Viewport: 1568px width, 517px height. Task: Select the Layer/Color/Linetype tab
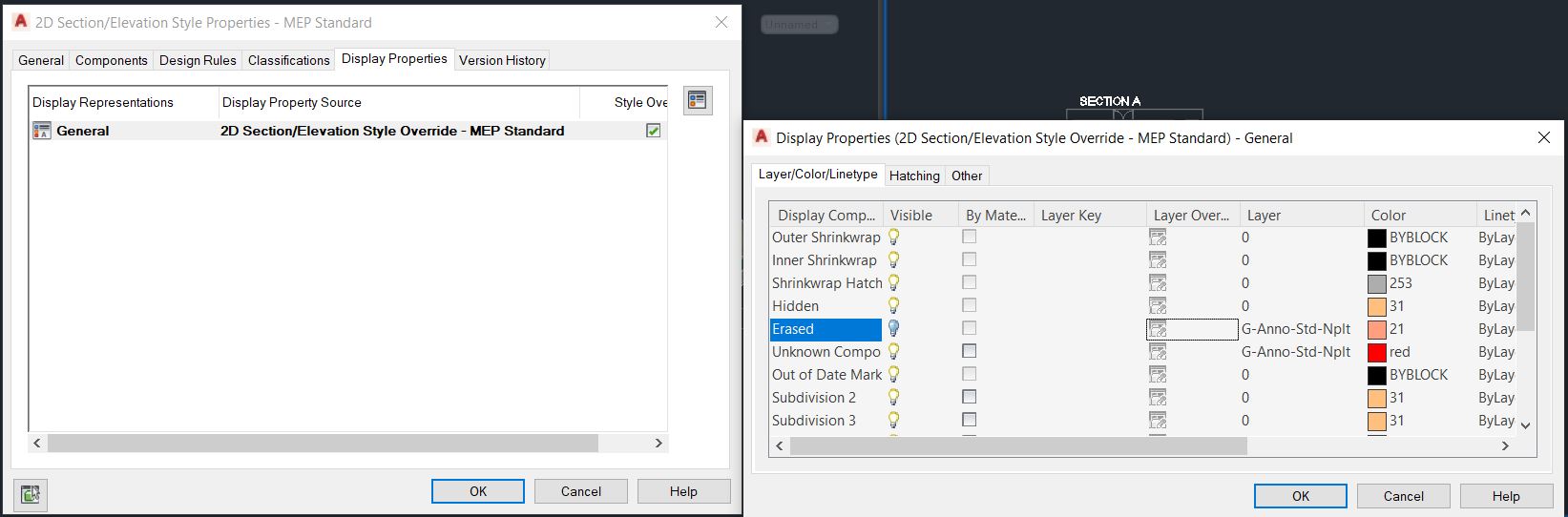(x=818, y=174)
